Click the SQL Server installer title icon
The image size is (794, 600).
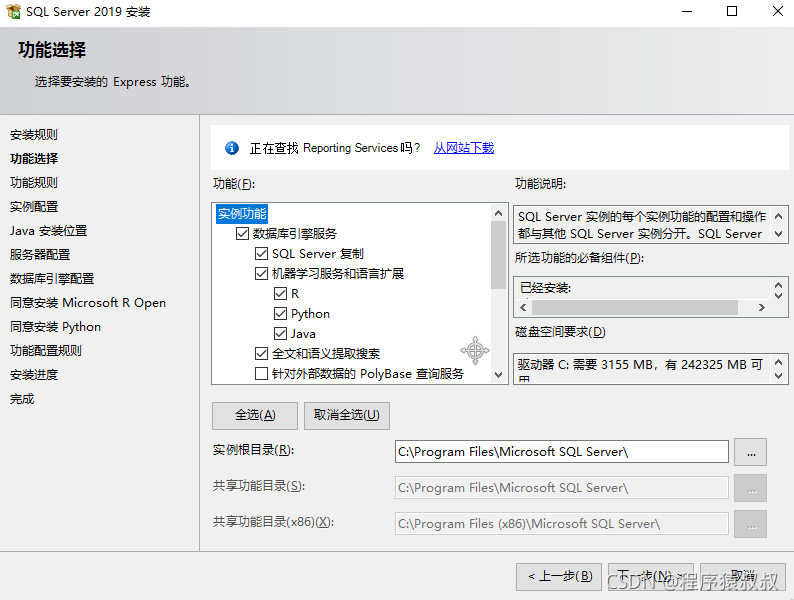14,11
